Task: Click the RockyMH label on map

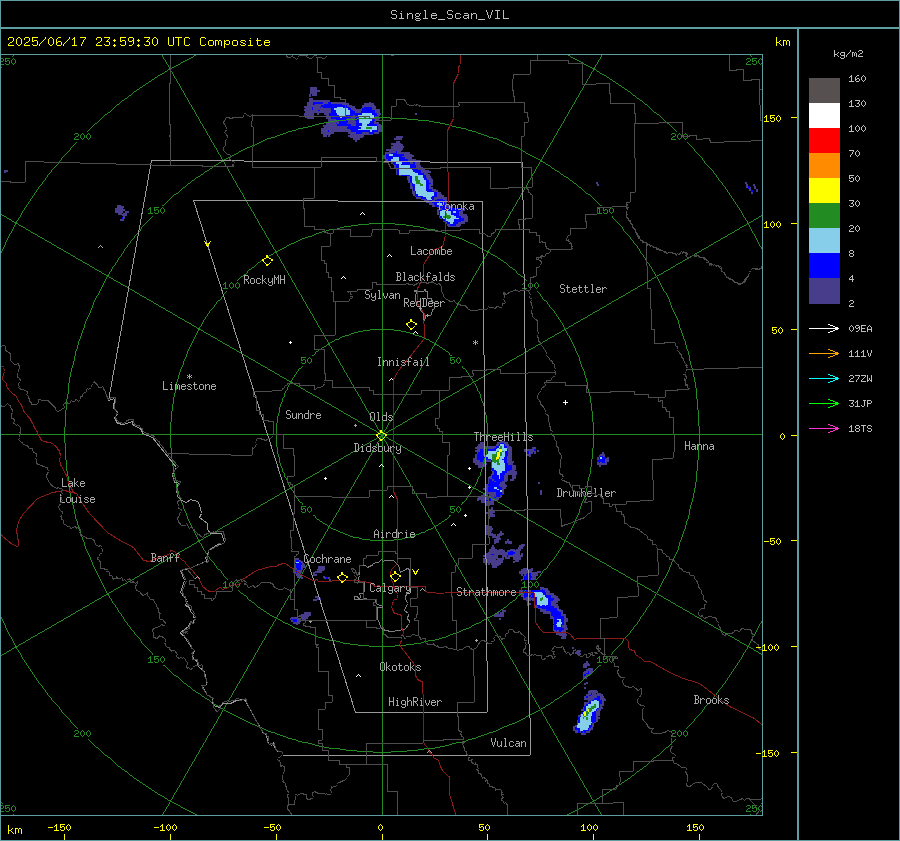Action: coord(264,280)
